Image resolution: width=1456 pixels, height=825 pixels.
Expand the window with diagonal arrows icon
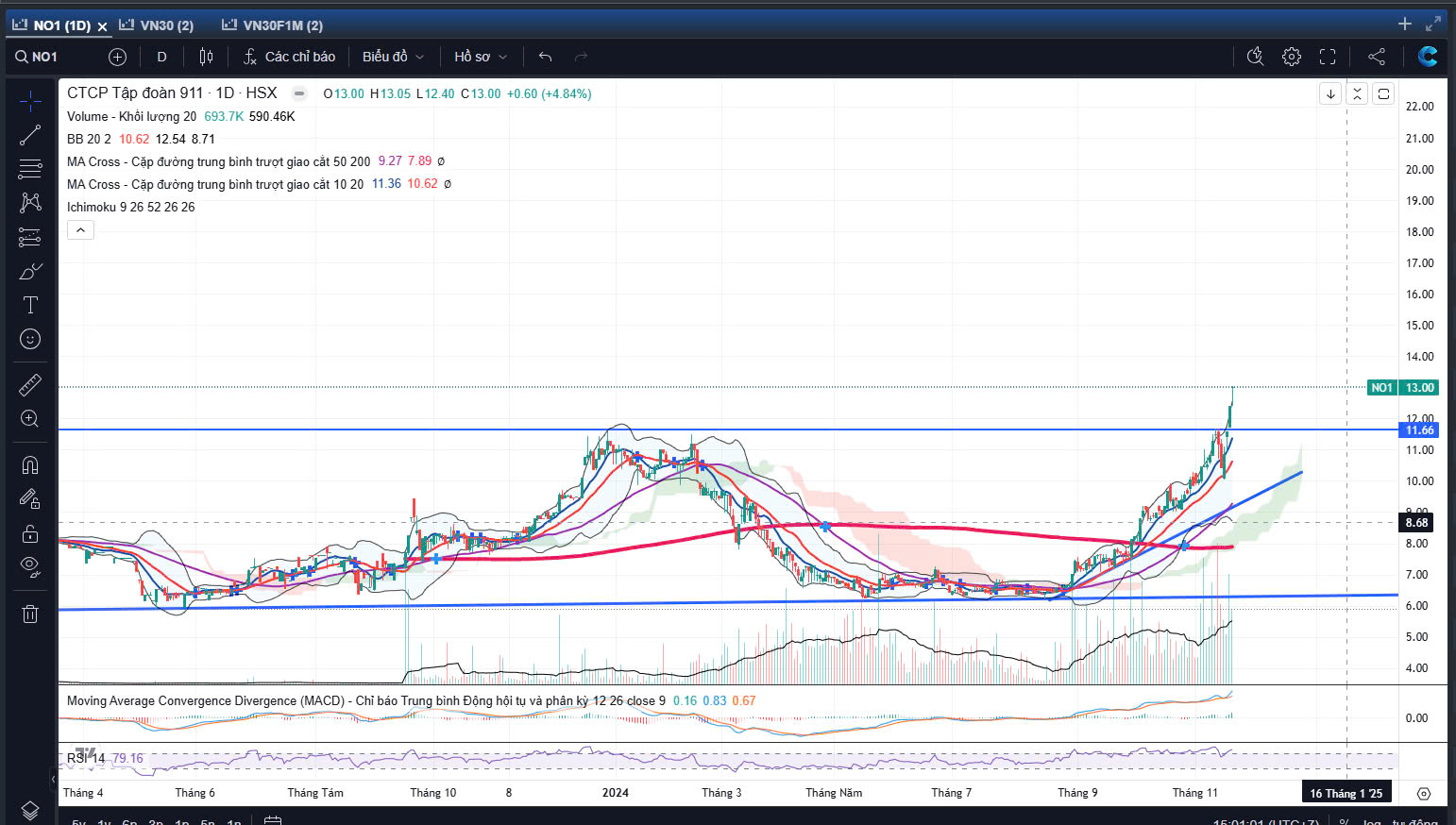tap(1433, 25)
